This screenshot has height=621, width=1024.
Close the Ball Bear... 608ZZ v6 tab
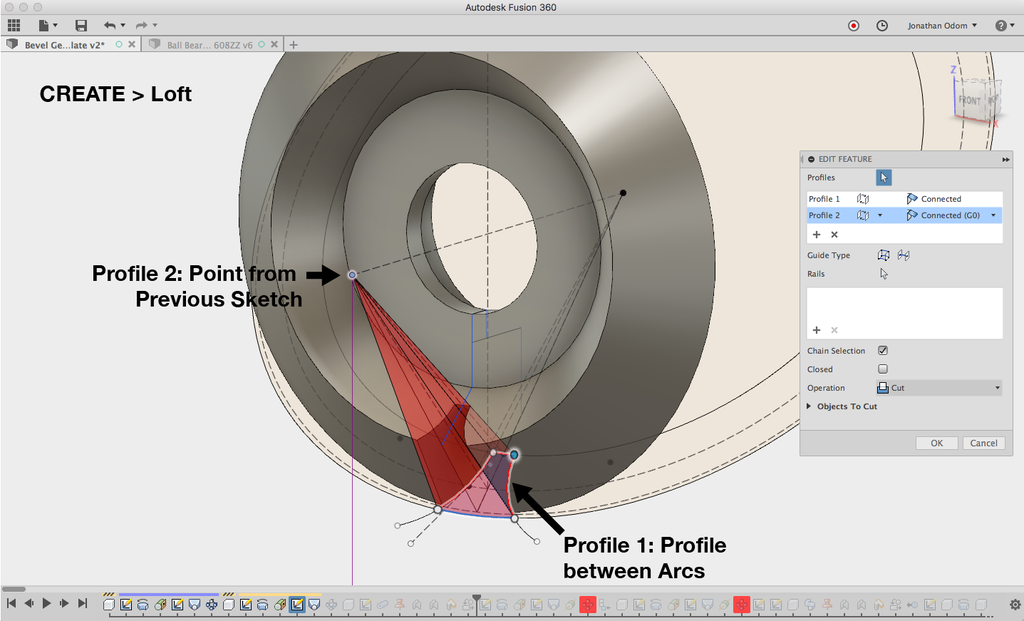pos(274,44)
